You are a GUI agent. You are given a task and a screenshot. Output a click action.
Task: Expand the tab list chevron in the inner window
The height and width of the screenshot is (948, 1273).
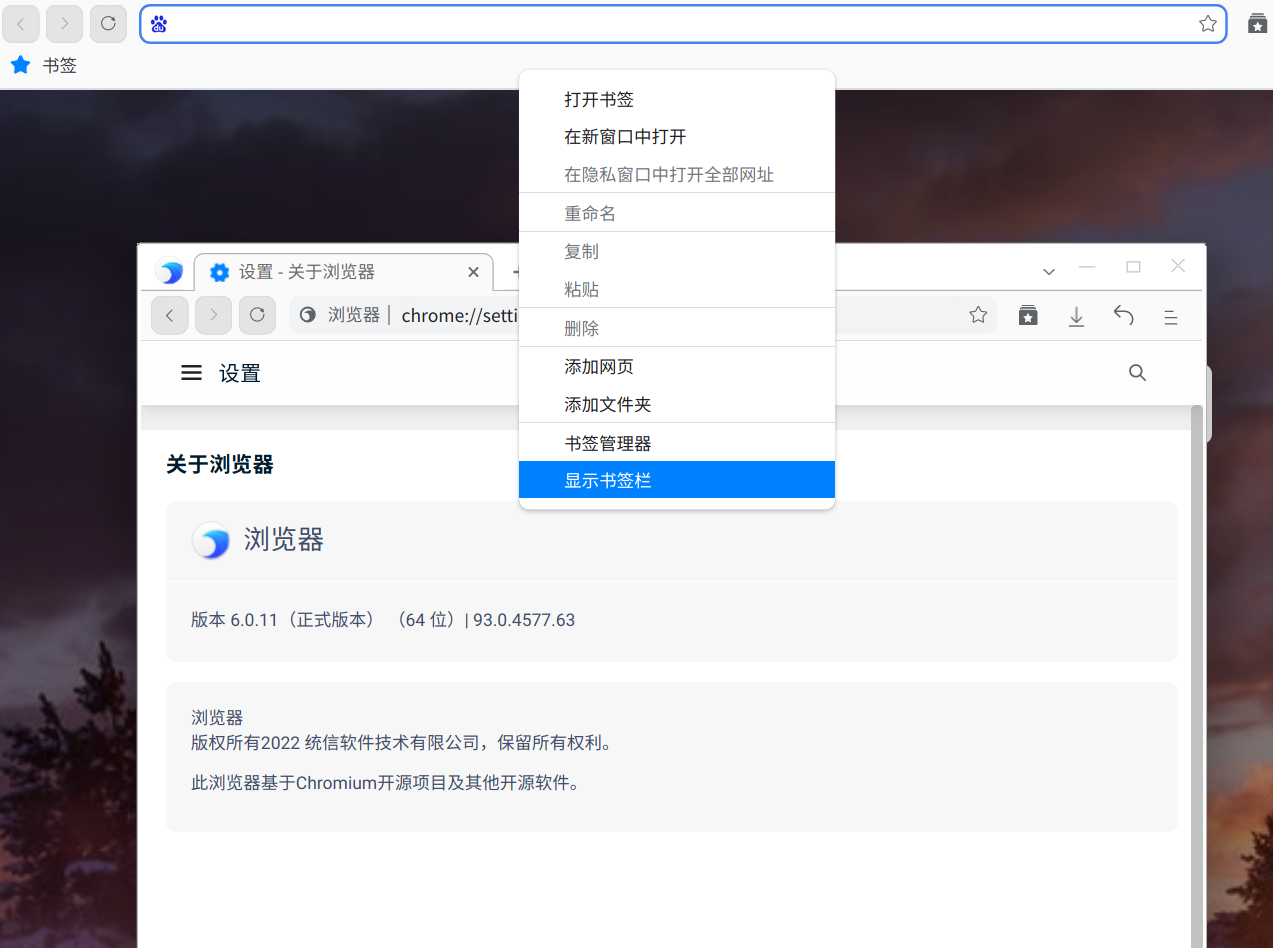click(x=1049, y=271)
